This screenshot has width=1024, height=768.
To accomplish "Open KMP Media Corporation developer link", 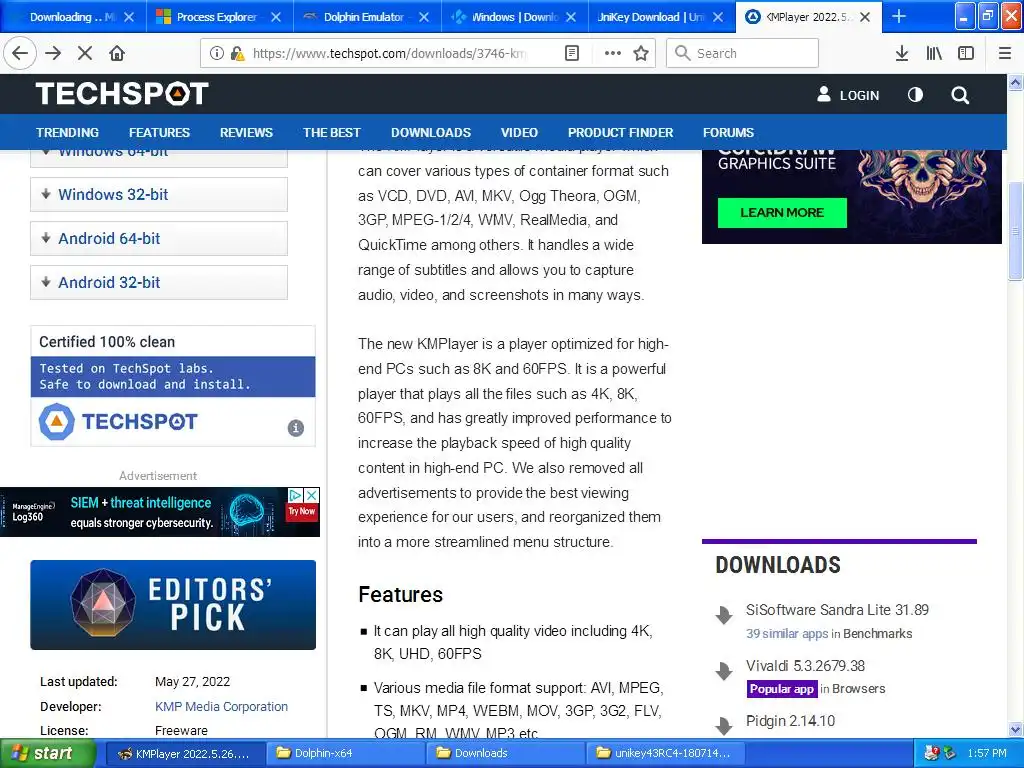I will [221, 707].
